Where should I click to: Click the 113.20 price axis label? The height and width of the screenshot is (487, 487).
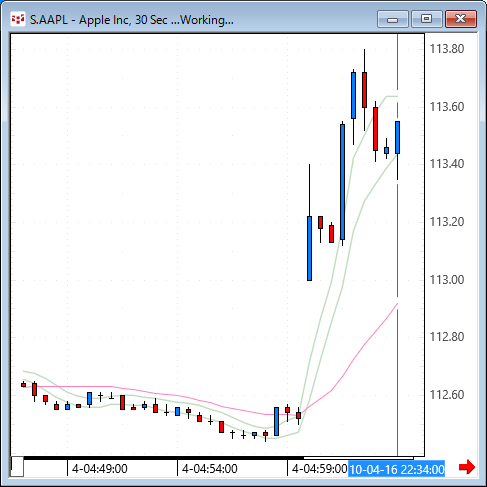pos(447,222)
